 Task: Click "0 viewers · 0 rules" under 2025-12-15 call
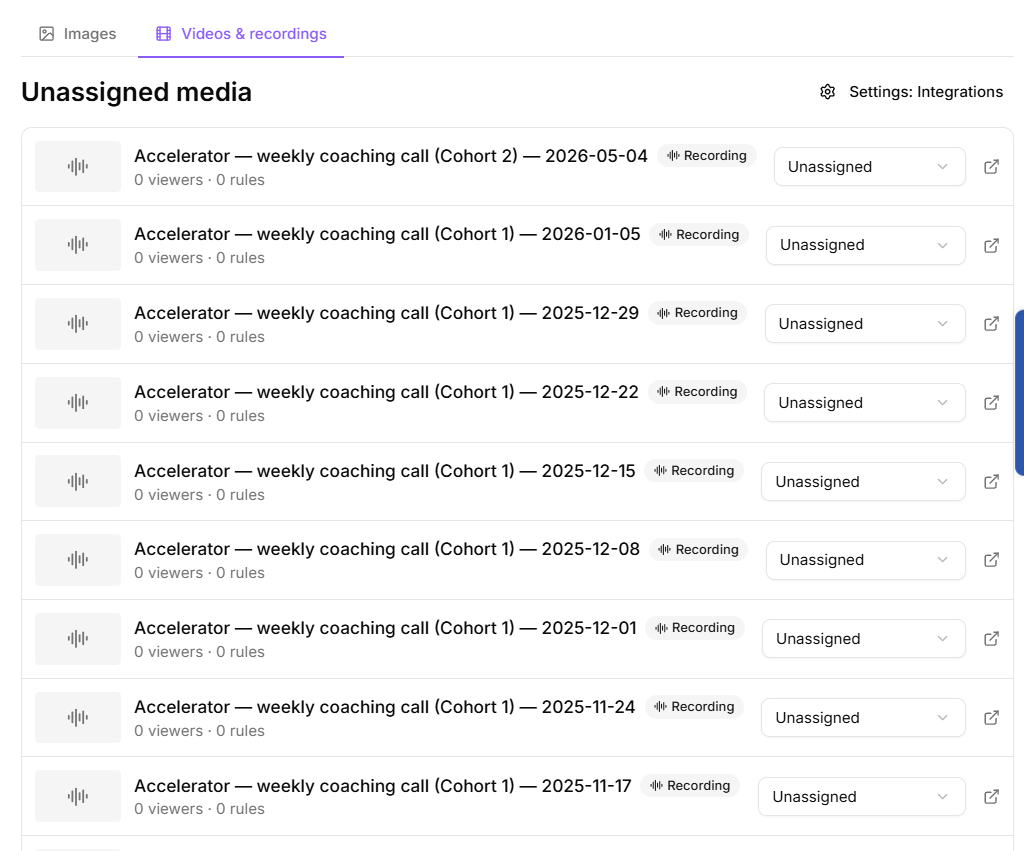point(199,495)
